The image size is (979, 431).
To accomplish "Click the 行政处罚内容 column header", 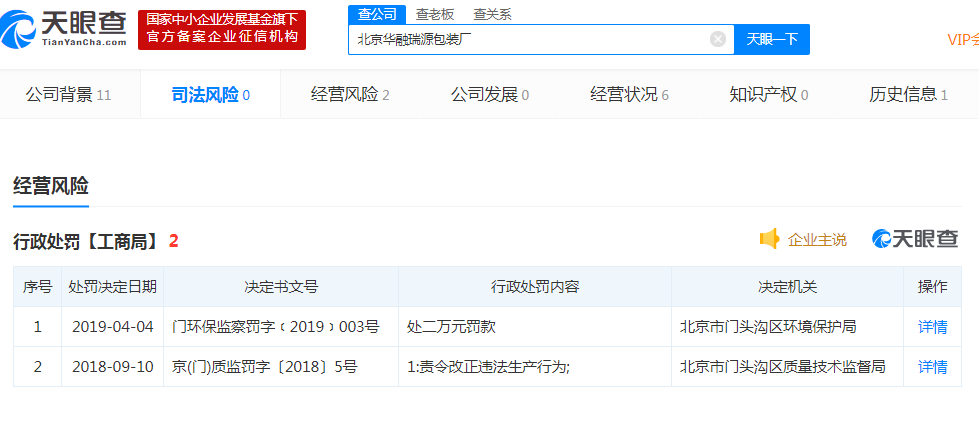I will coord(535,287).
